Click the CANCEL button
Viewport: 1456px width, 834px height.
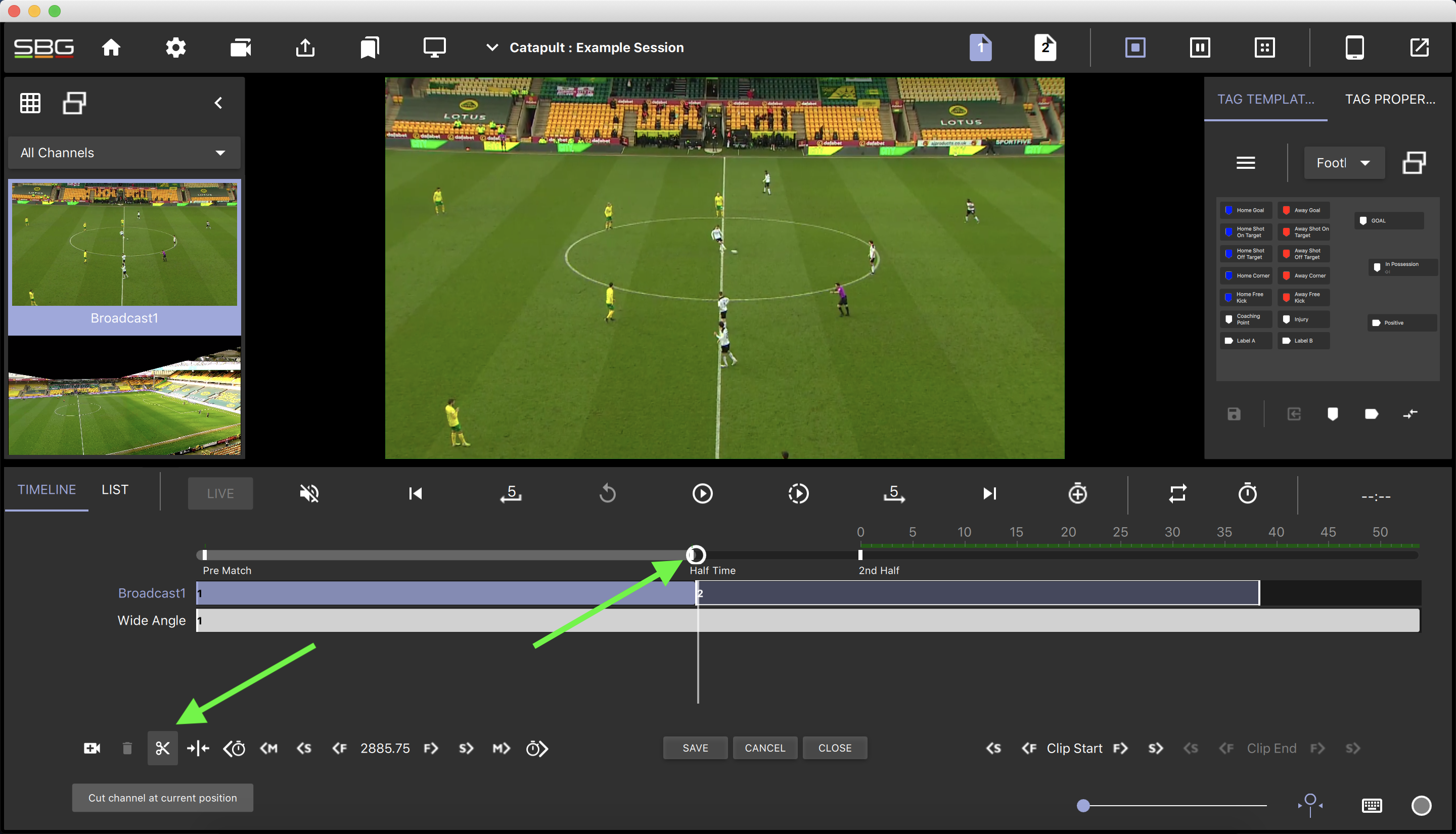(765, 748)
